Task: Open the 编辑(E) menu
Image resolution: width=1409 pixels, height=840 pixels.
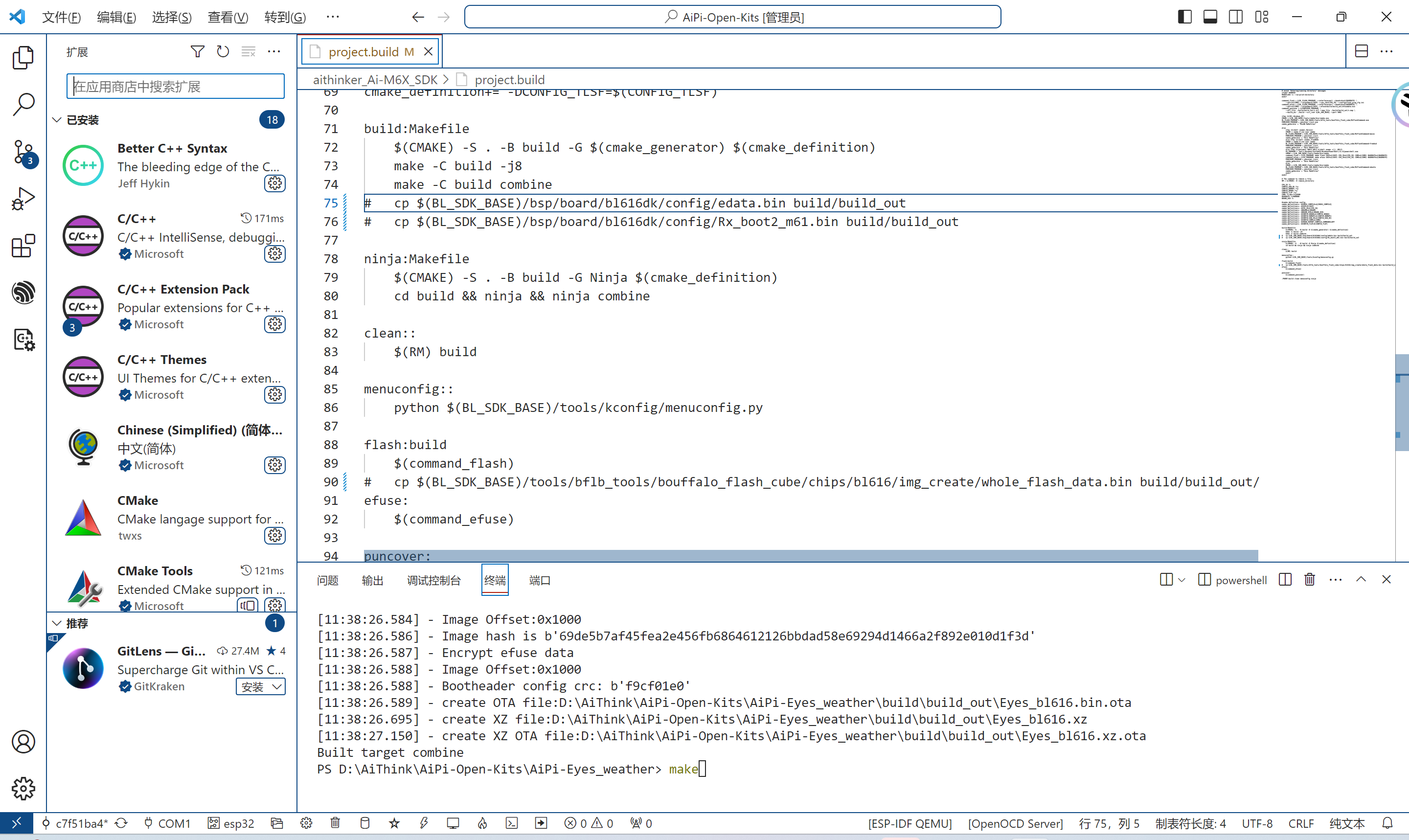Action: coord(116,17)
